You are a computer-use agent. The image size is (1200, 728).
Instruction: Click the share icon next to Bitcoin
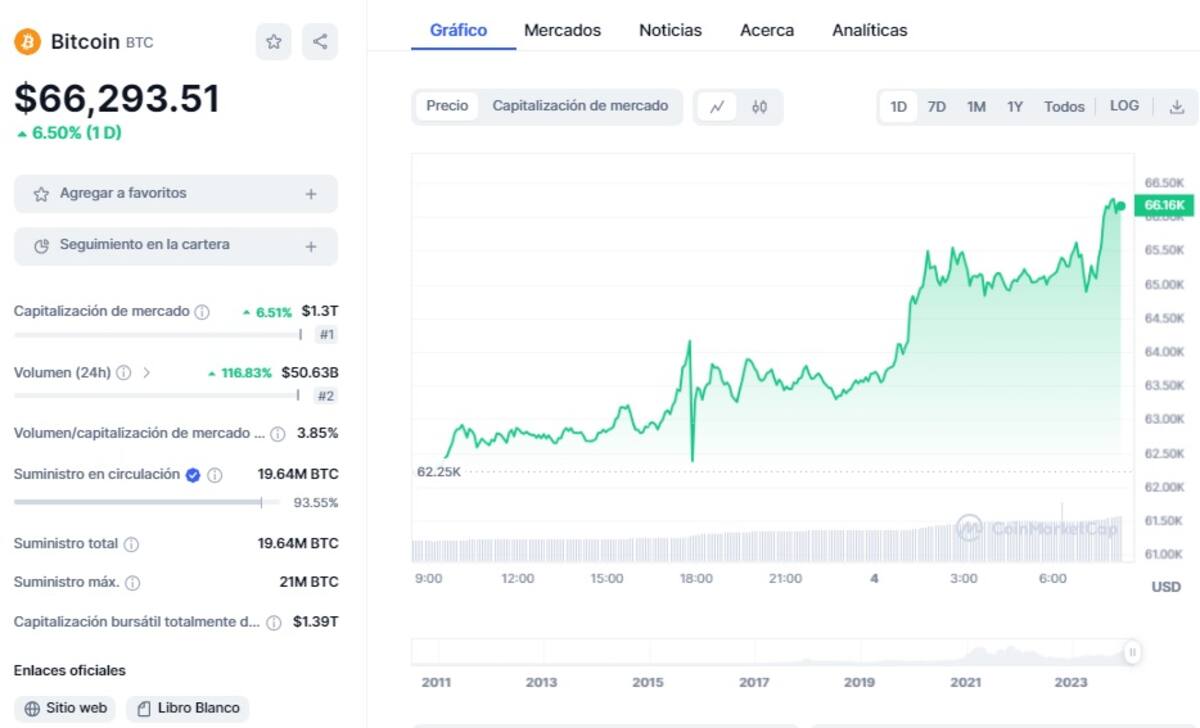point(320,42)
